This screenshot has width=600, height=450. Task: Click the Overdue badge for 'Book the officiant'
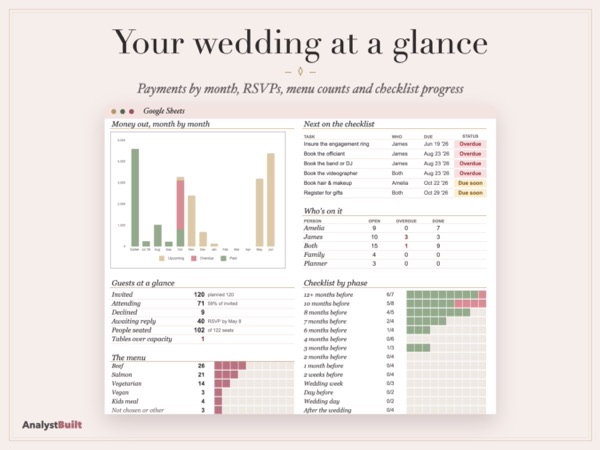tap(470, 154)
